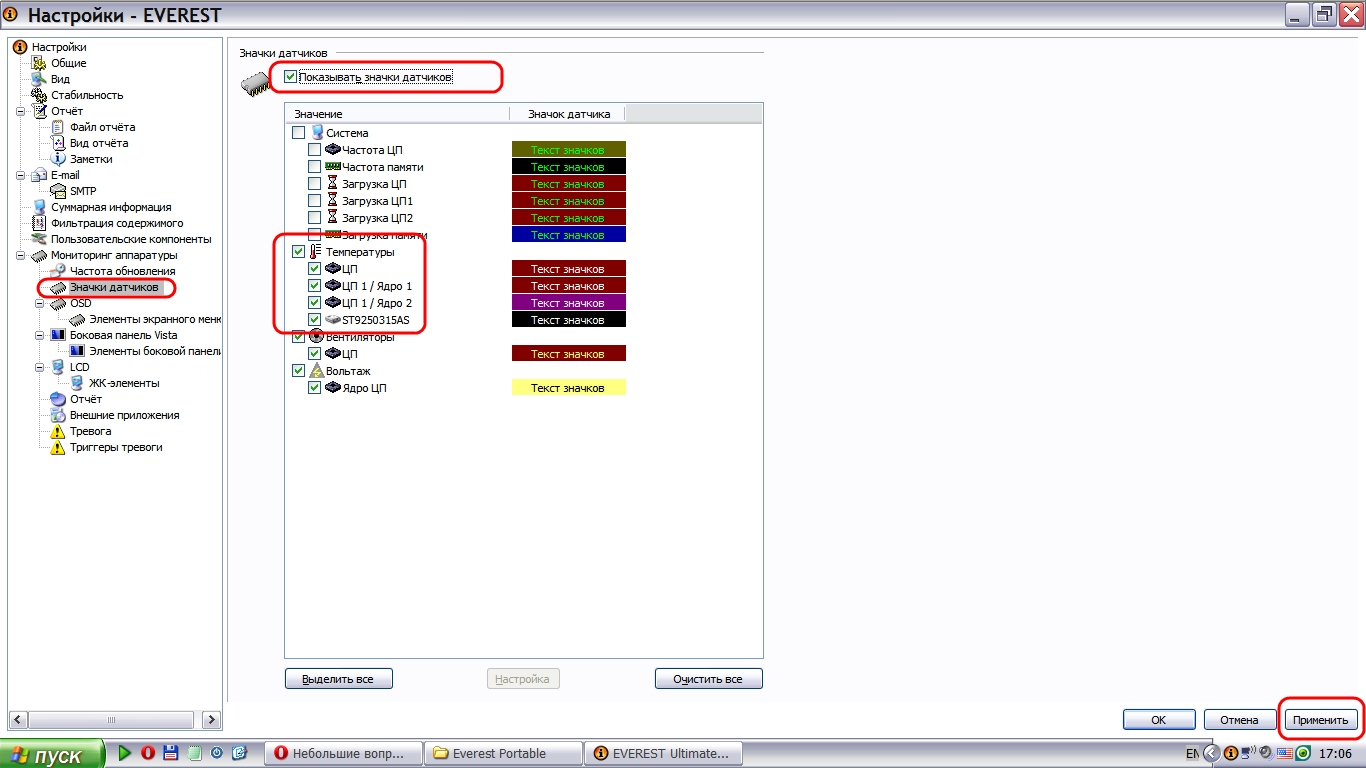
Task: Select the Значки датчиков tree item
Action: pos(114,287)
